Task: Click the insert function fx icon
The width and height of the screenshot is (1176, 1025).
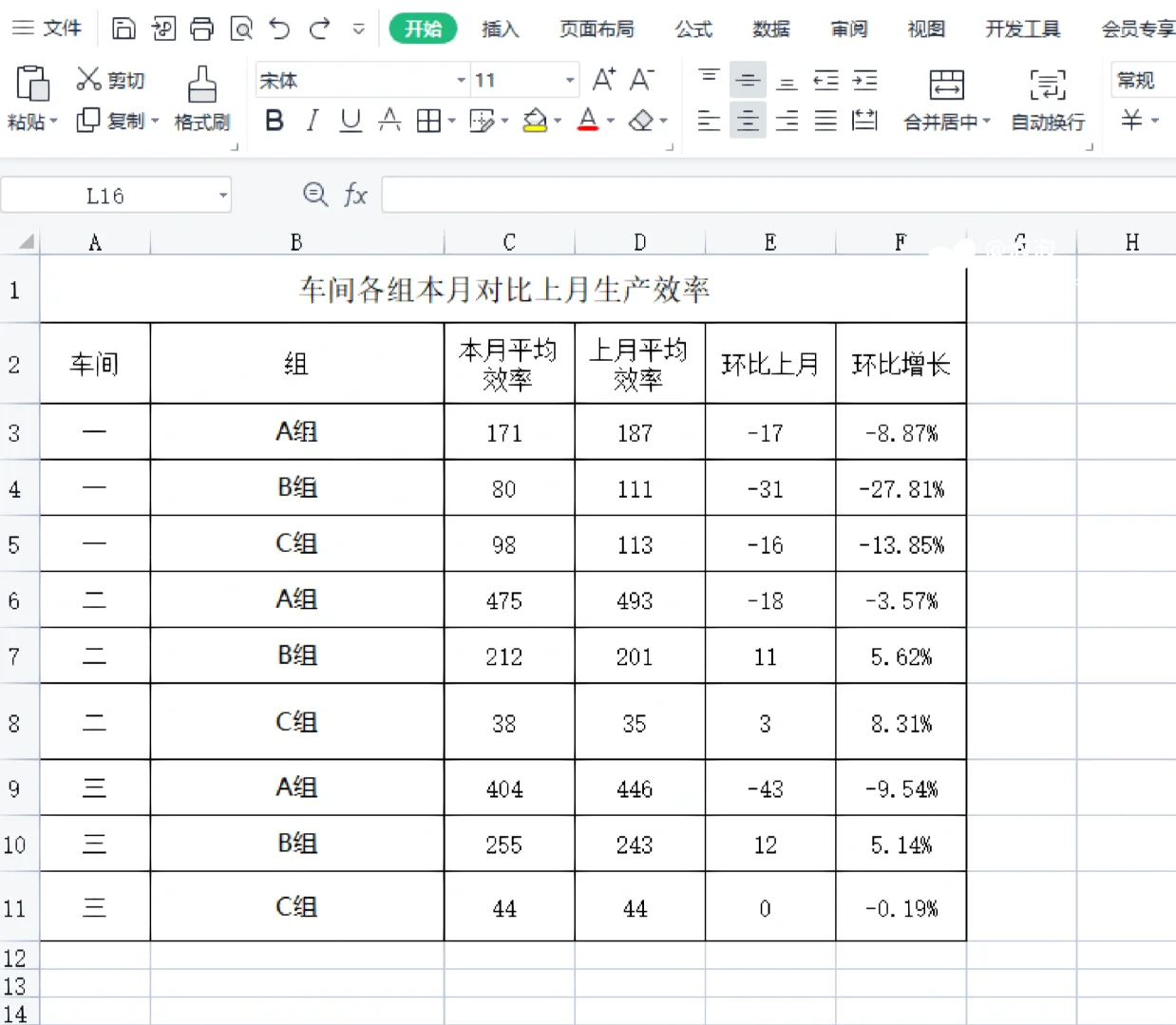Action: coord(355,195)
